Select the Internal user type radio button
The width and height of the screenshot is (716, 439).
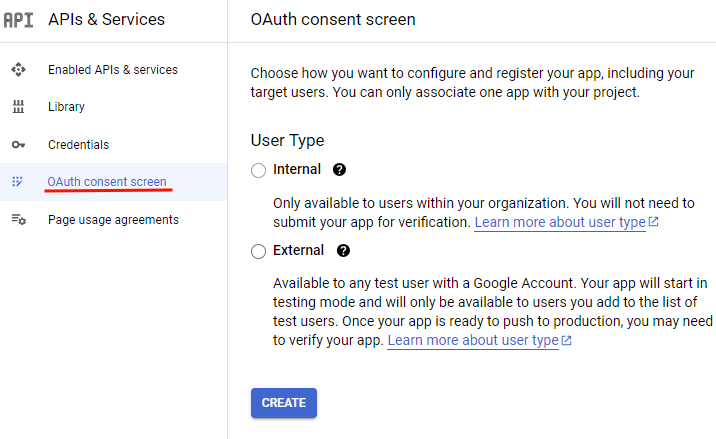click(259, 171)
